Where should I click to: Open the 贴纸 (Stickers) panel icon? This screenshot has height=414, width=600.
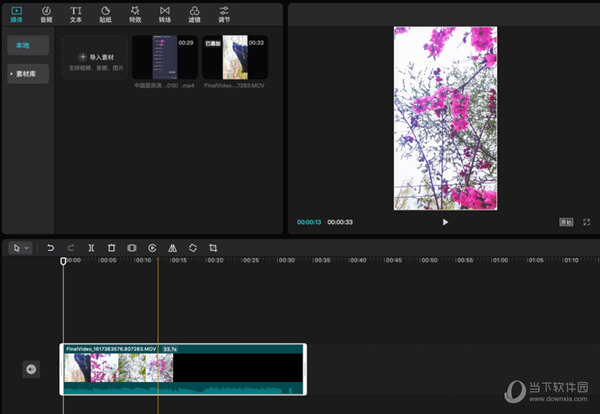(105, 13)
